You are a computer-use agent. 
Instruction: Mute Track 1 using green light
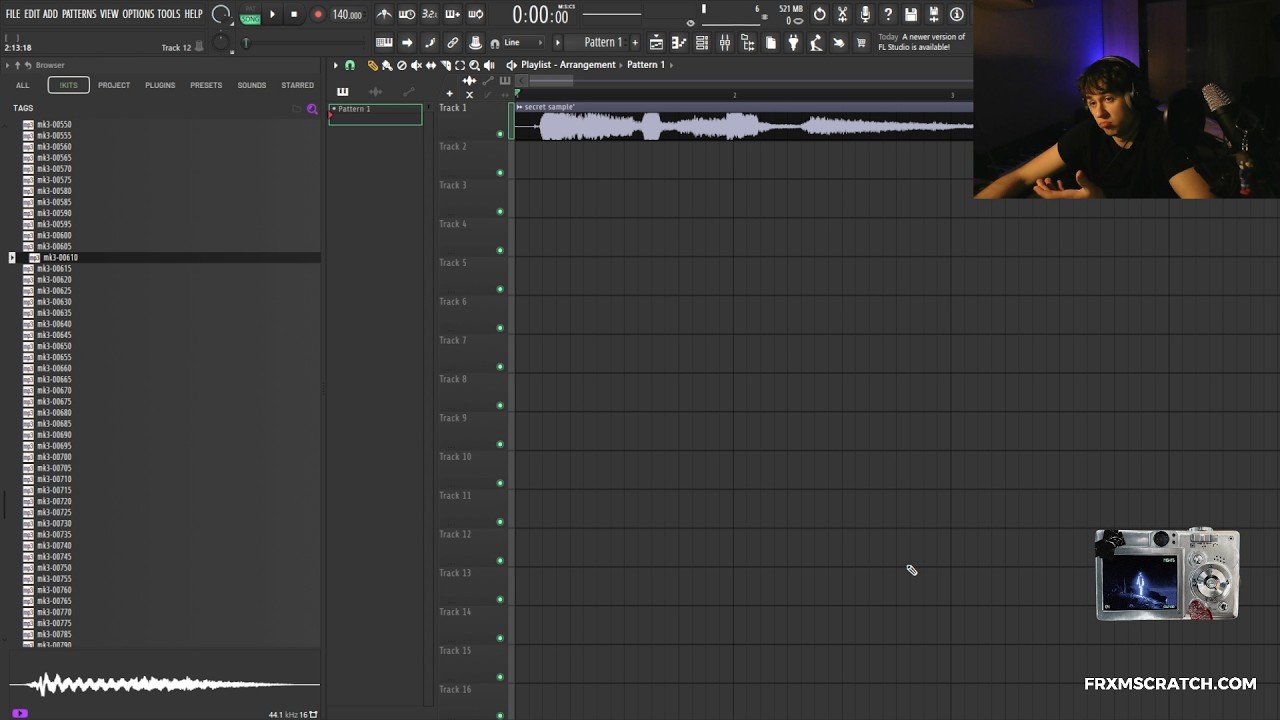[x=500, y=134]
